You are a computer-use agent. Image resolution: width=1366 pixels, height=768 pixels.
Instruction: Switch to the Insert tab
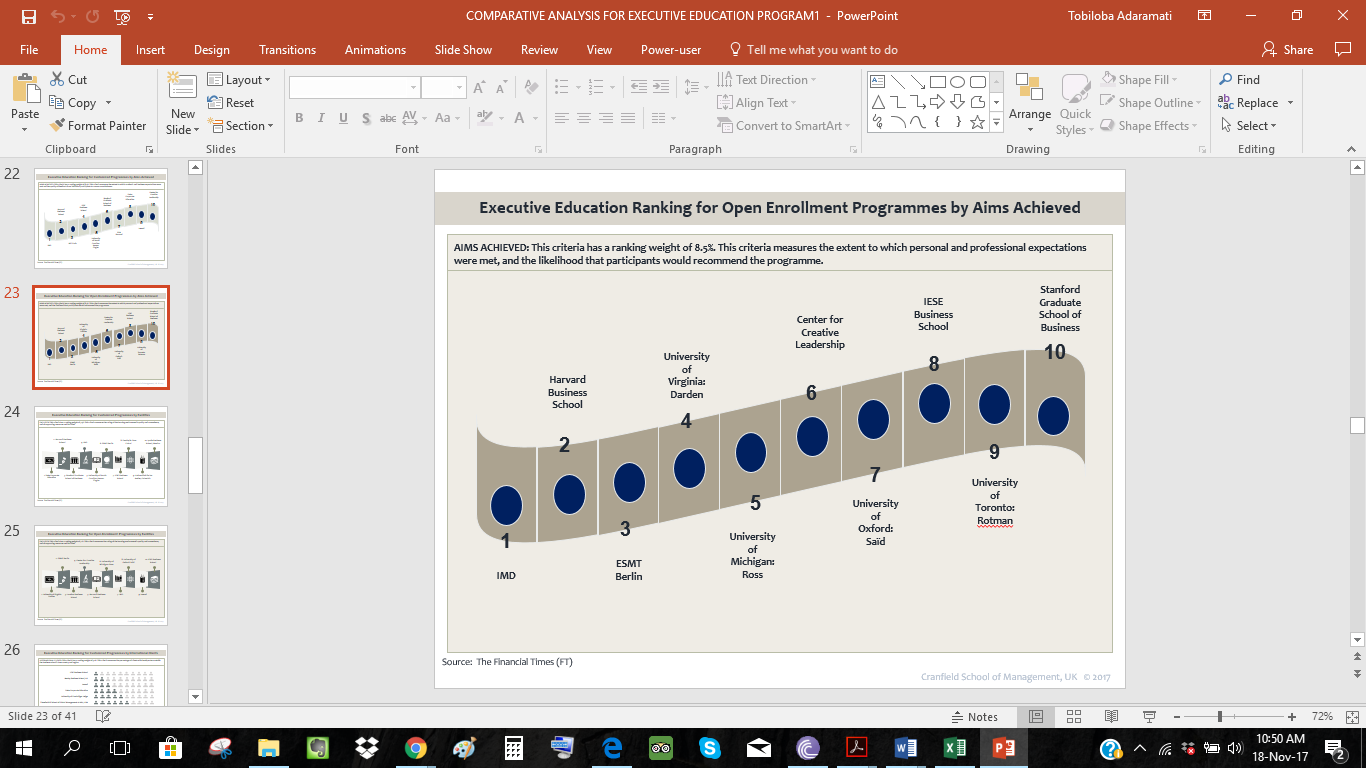pos(151,50)
